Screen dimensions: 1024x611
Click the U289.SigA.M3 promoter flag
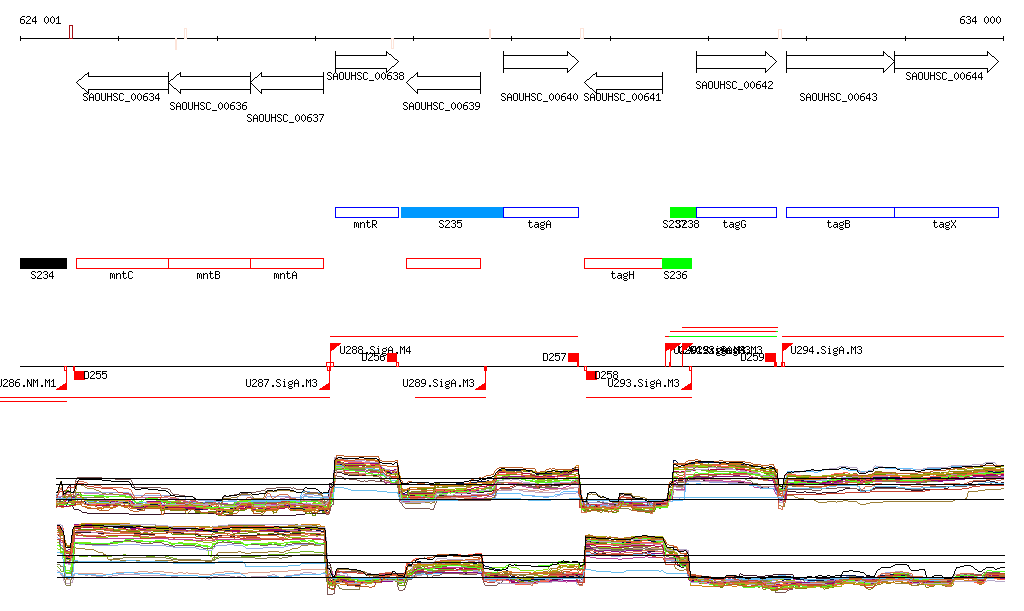[x=481, y=385]
